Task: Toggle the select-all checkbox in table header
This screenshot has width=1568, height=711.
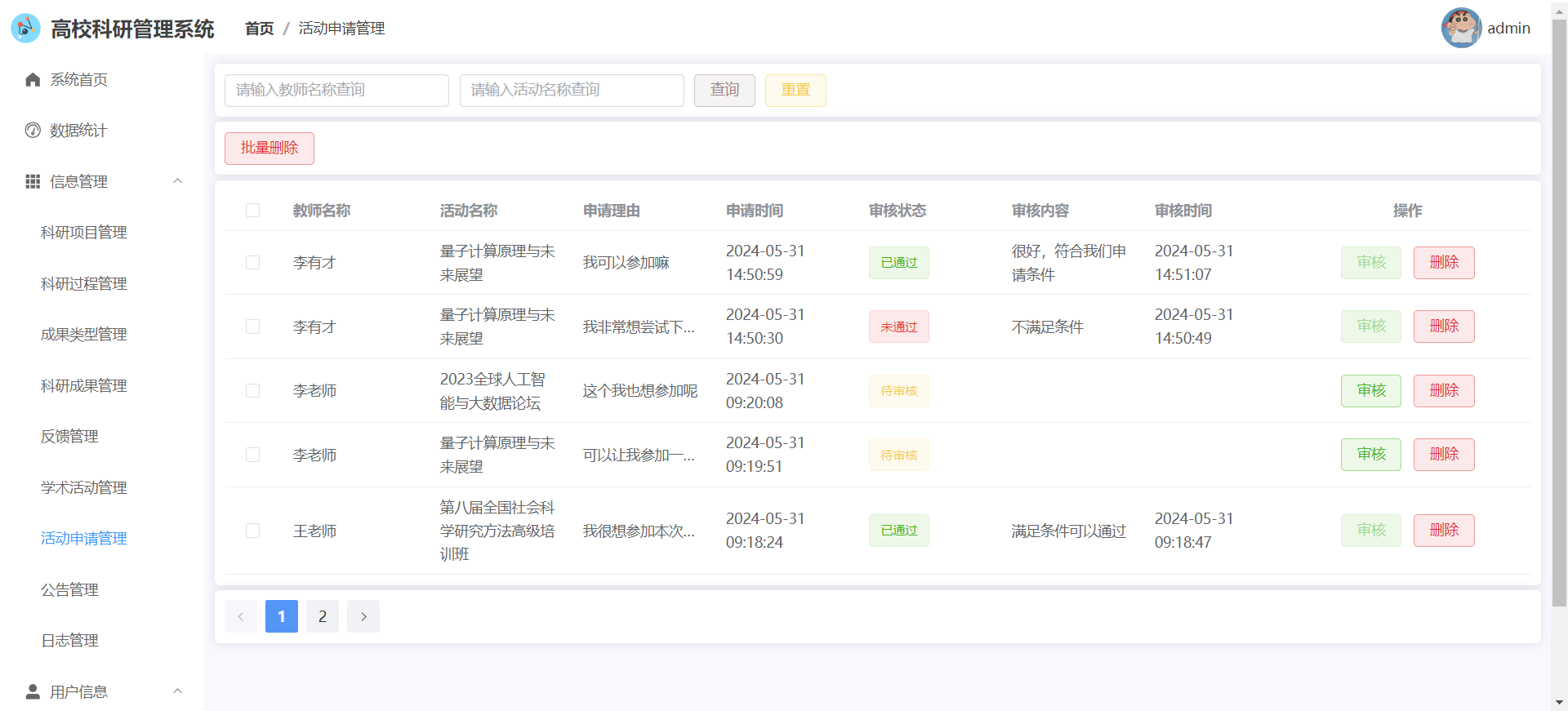Action: (x=252, y=211)
